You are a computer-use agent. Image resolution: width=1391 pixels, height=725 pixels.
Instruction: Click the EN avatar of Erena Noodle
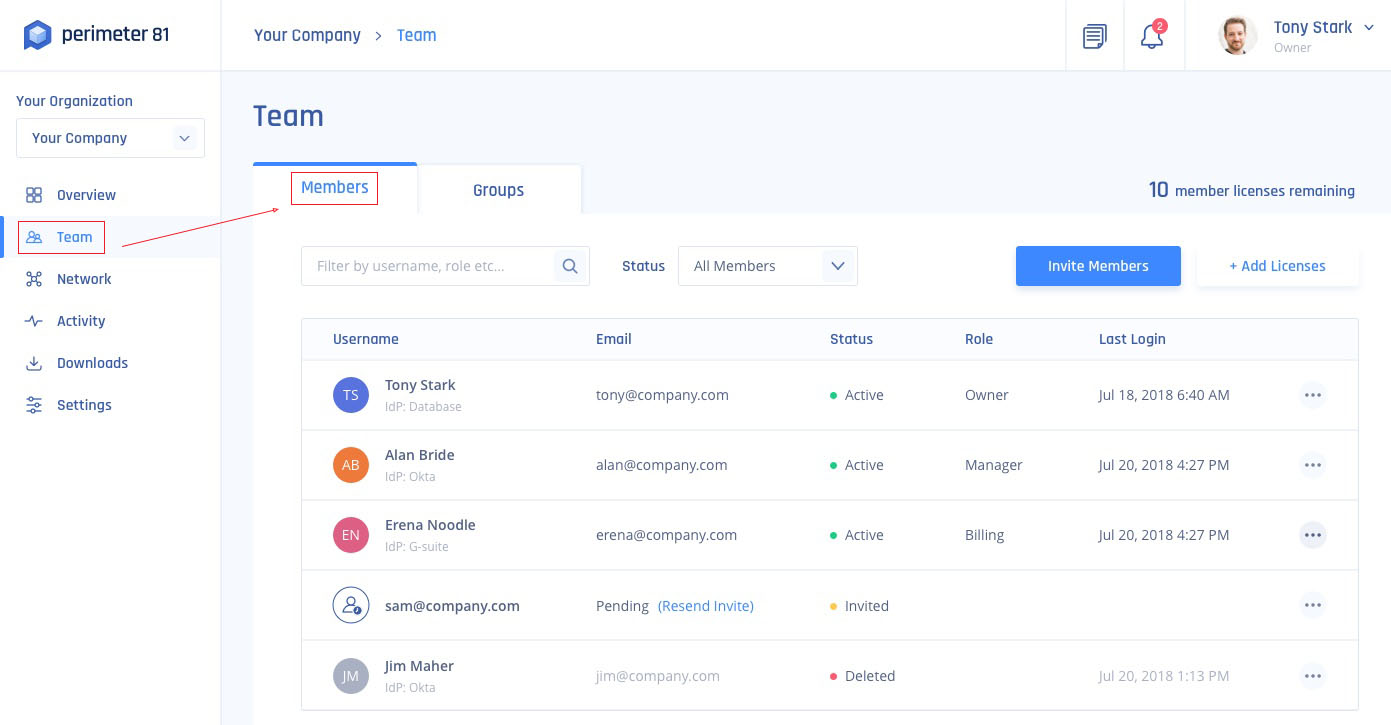pyautogui.click(x=351, y=535)
